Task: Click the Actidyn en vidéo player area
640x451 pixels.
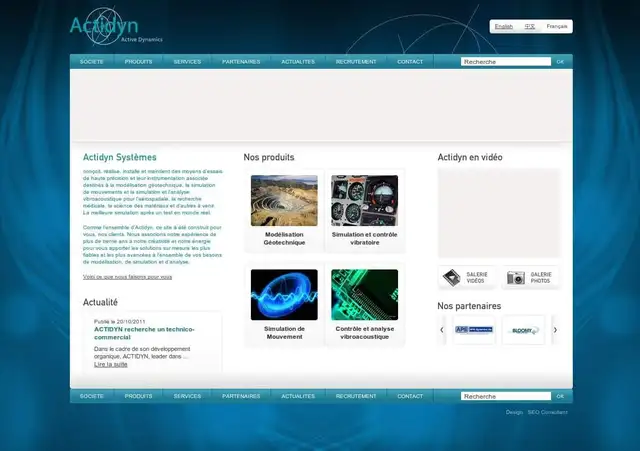Action: point(499,213)
